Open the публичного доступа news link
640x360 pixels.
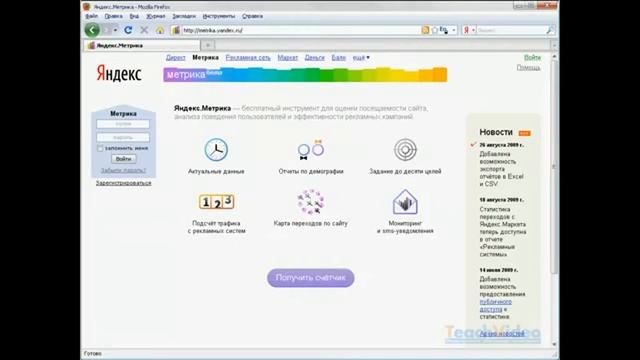pos(495,305)
